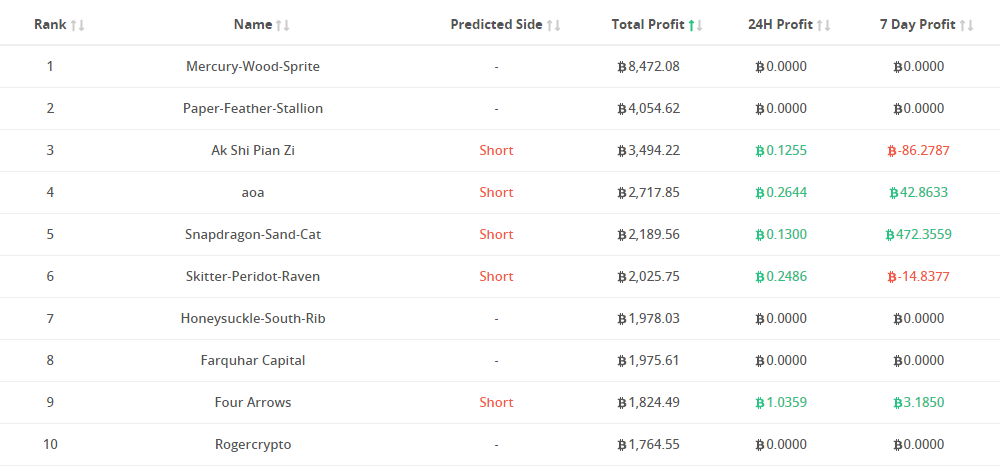Click Honeysuckle-South-Rib trader name

point(253,318)
